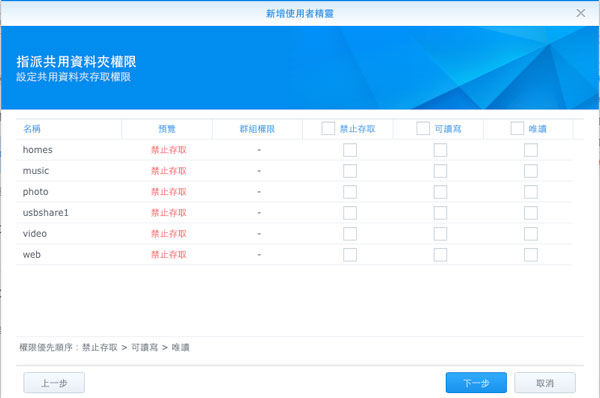This screenshot has height=398, width=600.
Task: Select the photo folder row
Action: click(294, 192)
